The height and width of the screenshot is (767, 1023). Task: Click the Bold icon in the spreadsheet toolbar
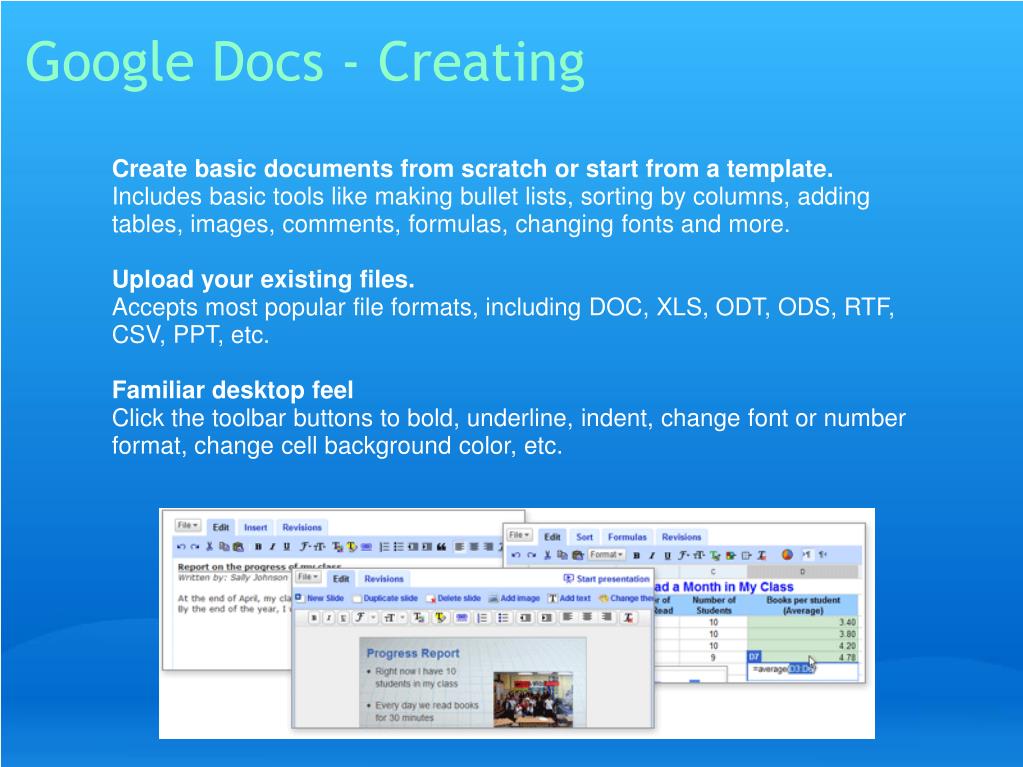click(636, 556)
